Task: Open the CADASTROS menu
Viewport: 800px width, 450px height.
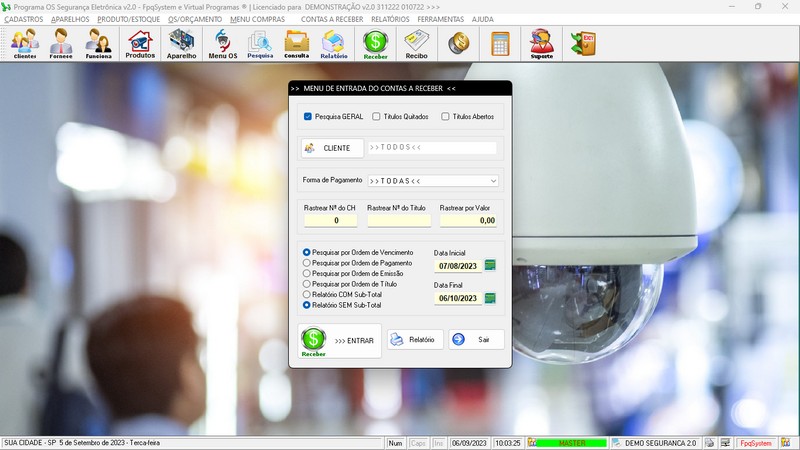Action: click(x=23, y=19)
